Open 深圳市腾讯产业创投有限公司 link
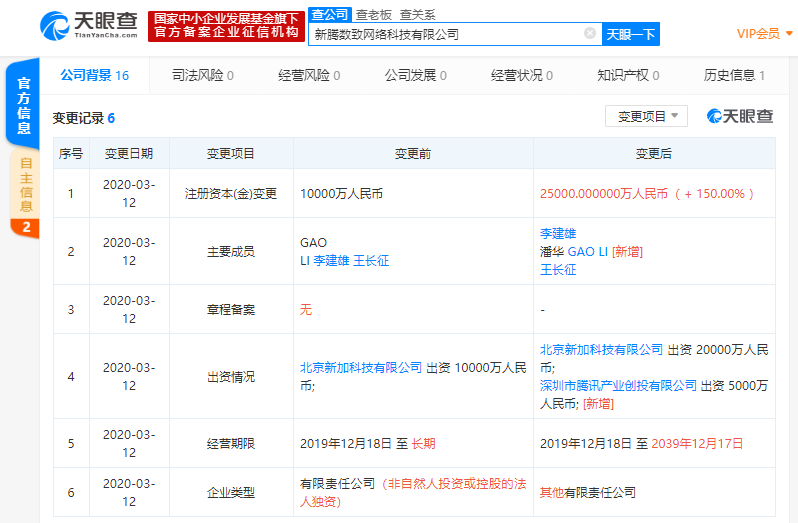This screenshot has width=798, height=523. pyautogui.click(x=618, y=385)
